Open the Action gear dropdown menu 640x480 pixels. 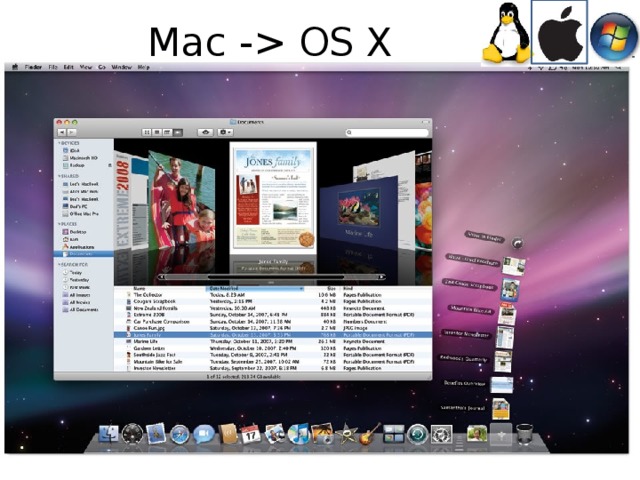(x=225, y=132)
